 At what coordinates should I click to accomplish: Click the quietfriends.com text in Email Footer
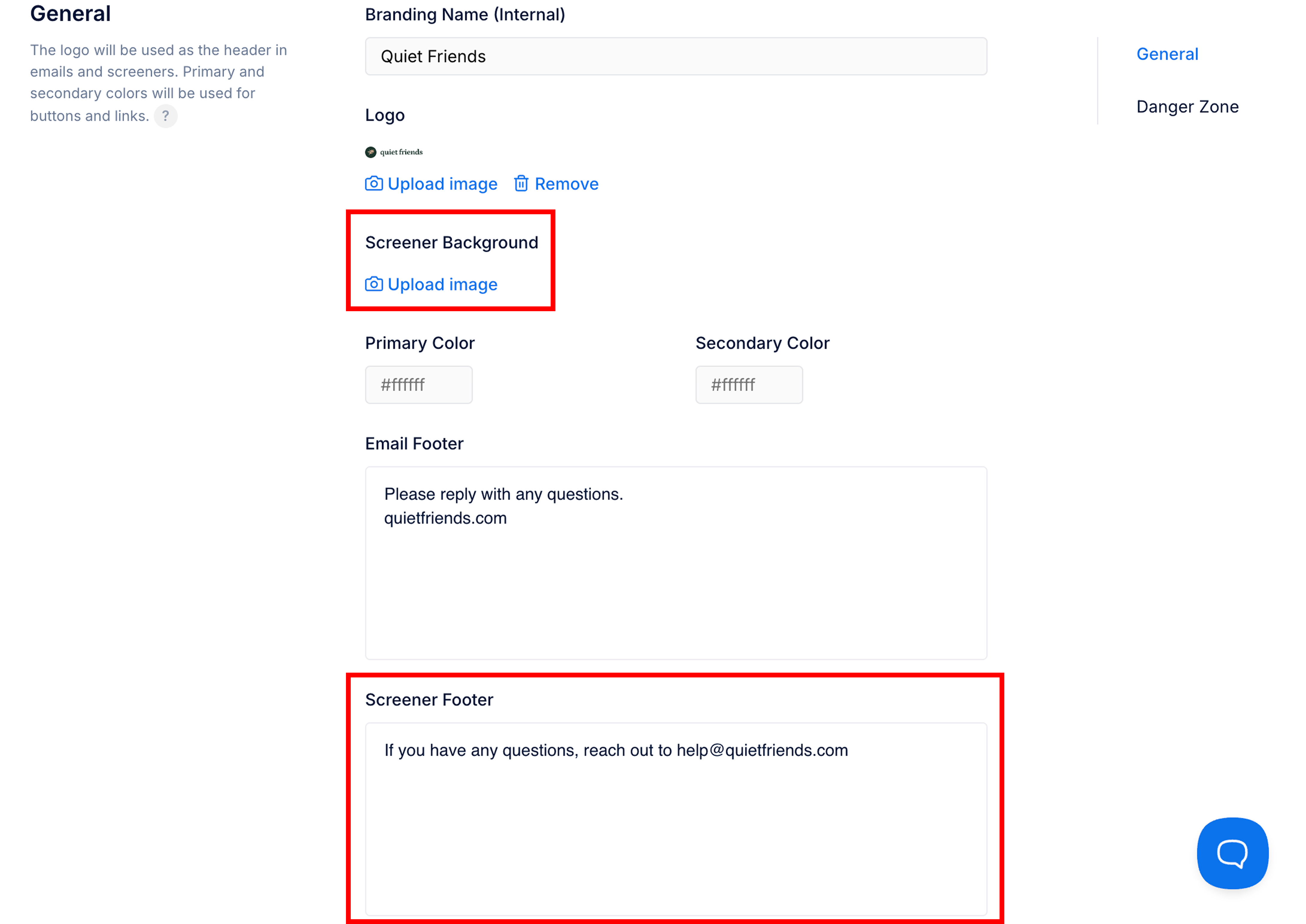445,518
